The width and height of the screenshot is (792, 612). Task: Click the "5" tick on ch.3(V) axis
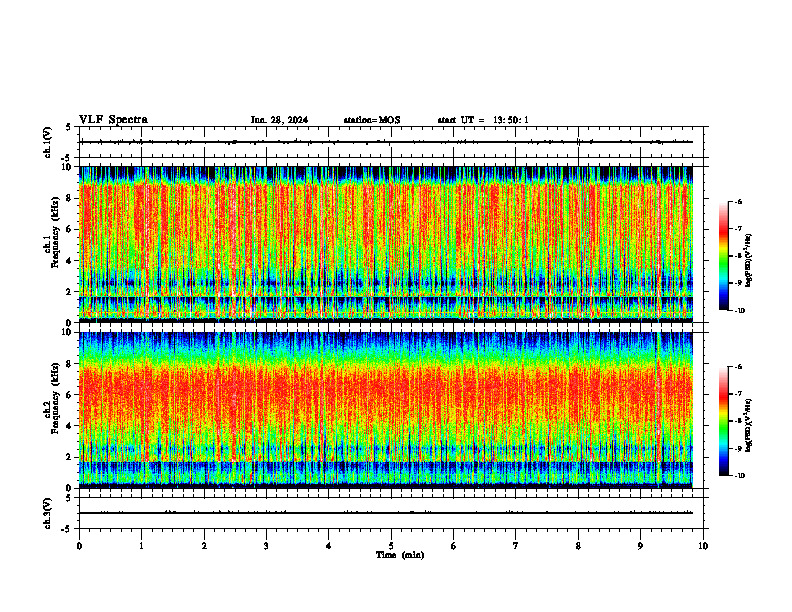[x=68, y=498]
